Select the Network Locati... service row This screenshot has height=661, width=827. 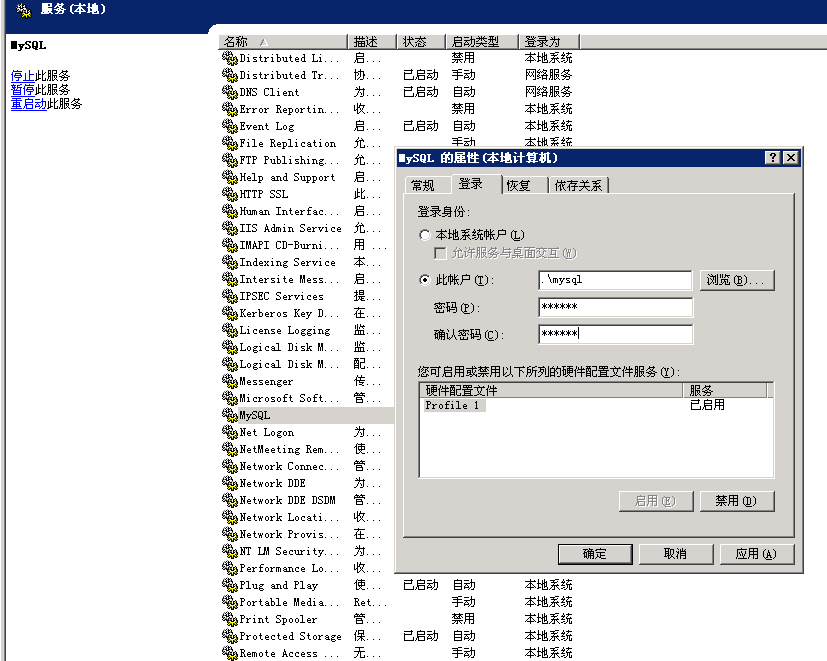pyautogui.click(x=306, y=517)
